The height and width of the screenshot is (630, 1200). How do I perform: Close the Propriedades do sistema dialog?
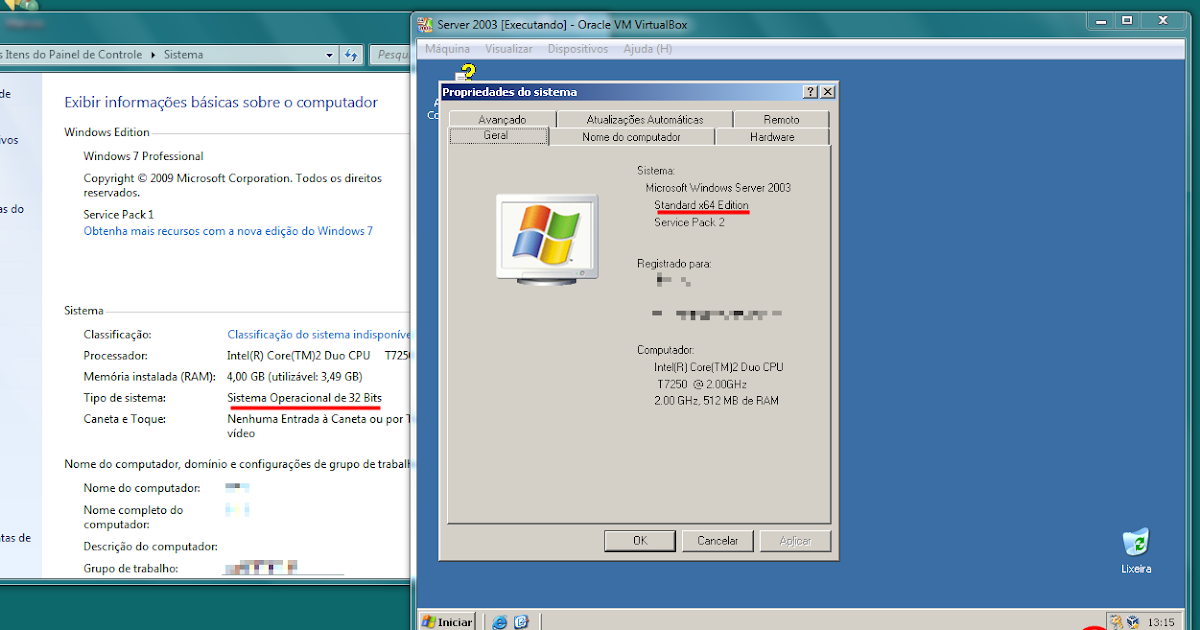pyautogui.click(x=827, y=92)
